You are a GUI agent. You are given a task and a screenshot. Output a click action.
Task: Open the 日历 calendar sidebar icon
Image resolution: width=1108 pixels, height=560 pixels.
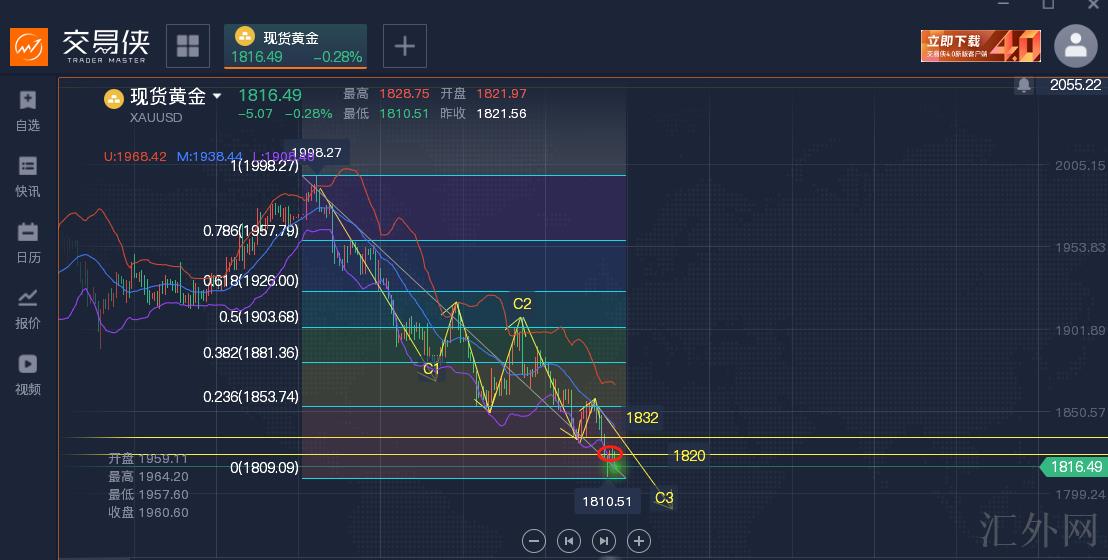[x=28, y=242]
